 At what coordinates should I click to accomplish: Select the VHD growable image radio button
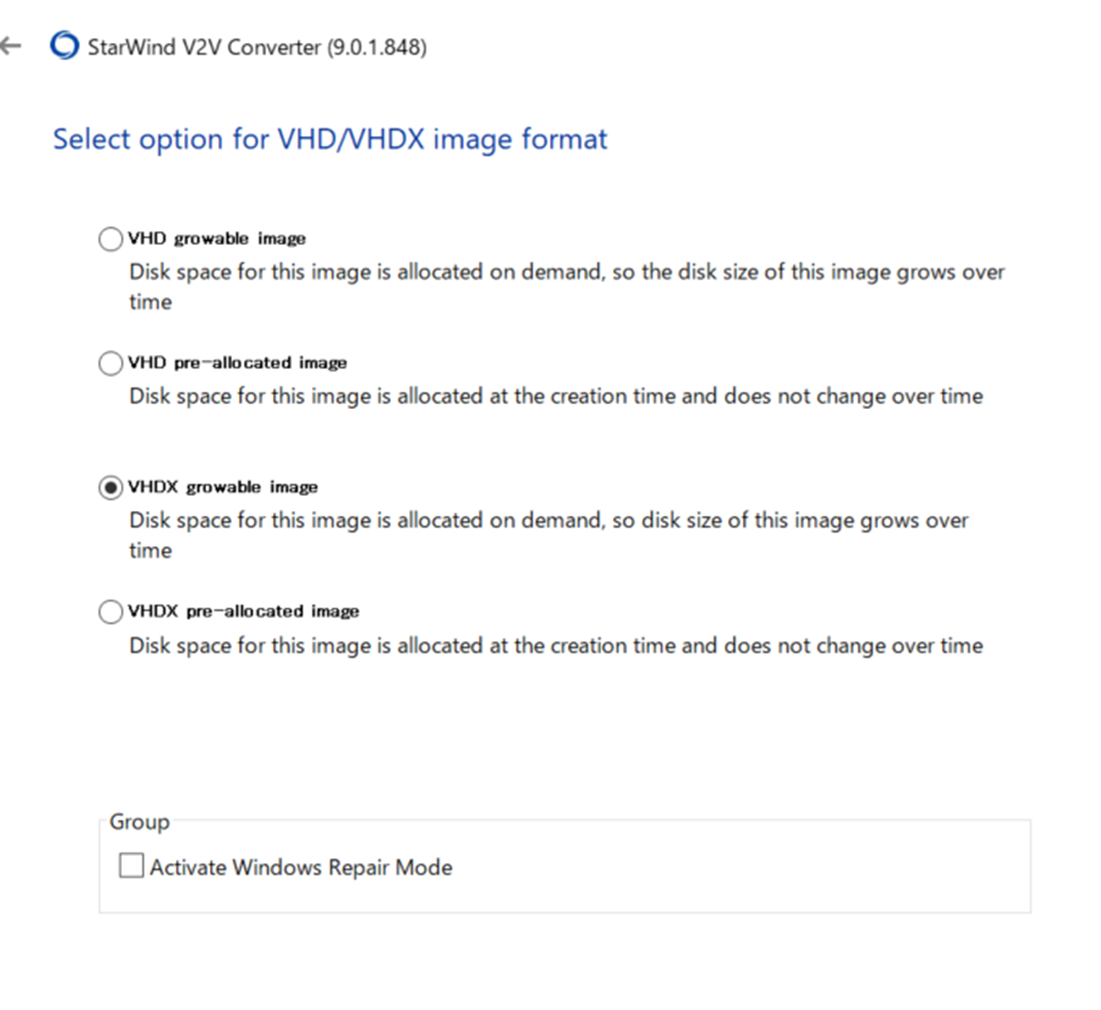point(111,239)
